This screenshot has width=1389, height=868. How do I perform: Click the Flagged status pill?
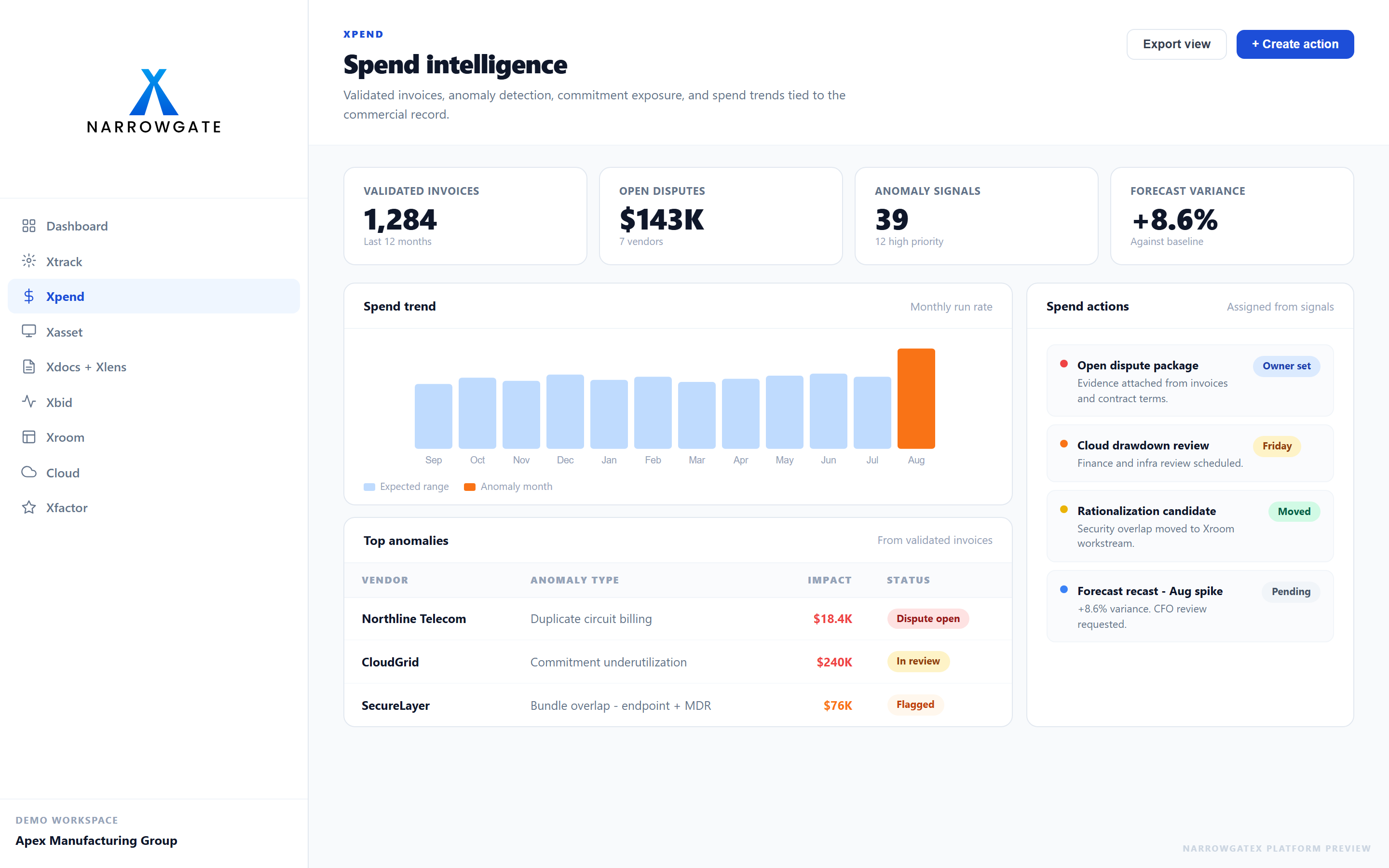(915, 705)
